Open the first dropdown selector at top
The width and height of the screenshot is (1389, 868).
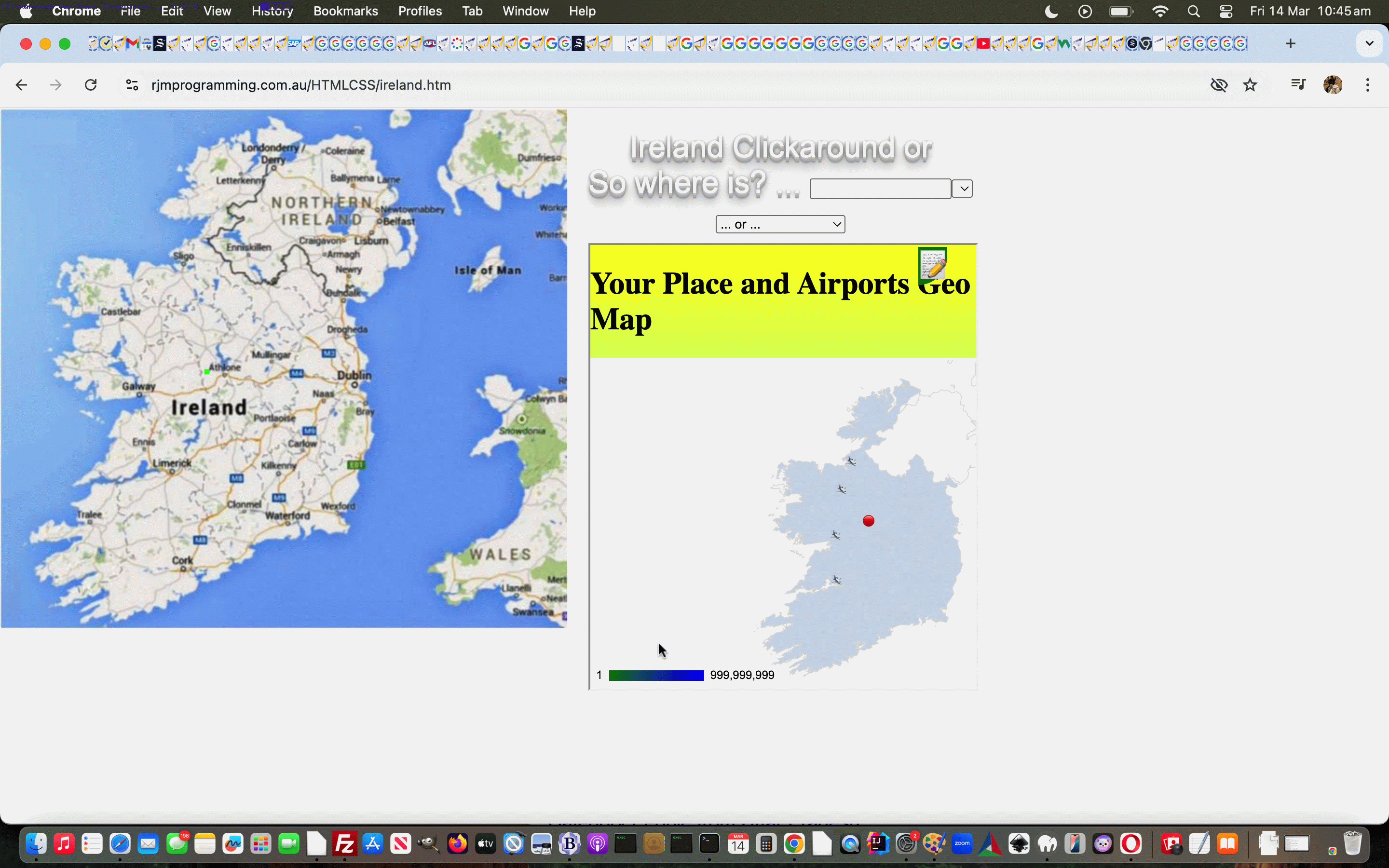coord(963,189)
